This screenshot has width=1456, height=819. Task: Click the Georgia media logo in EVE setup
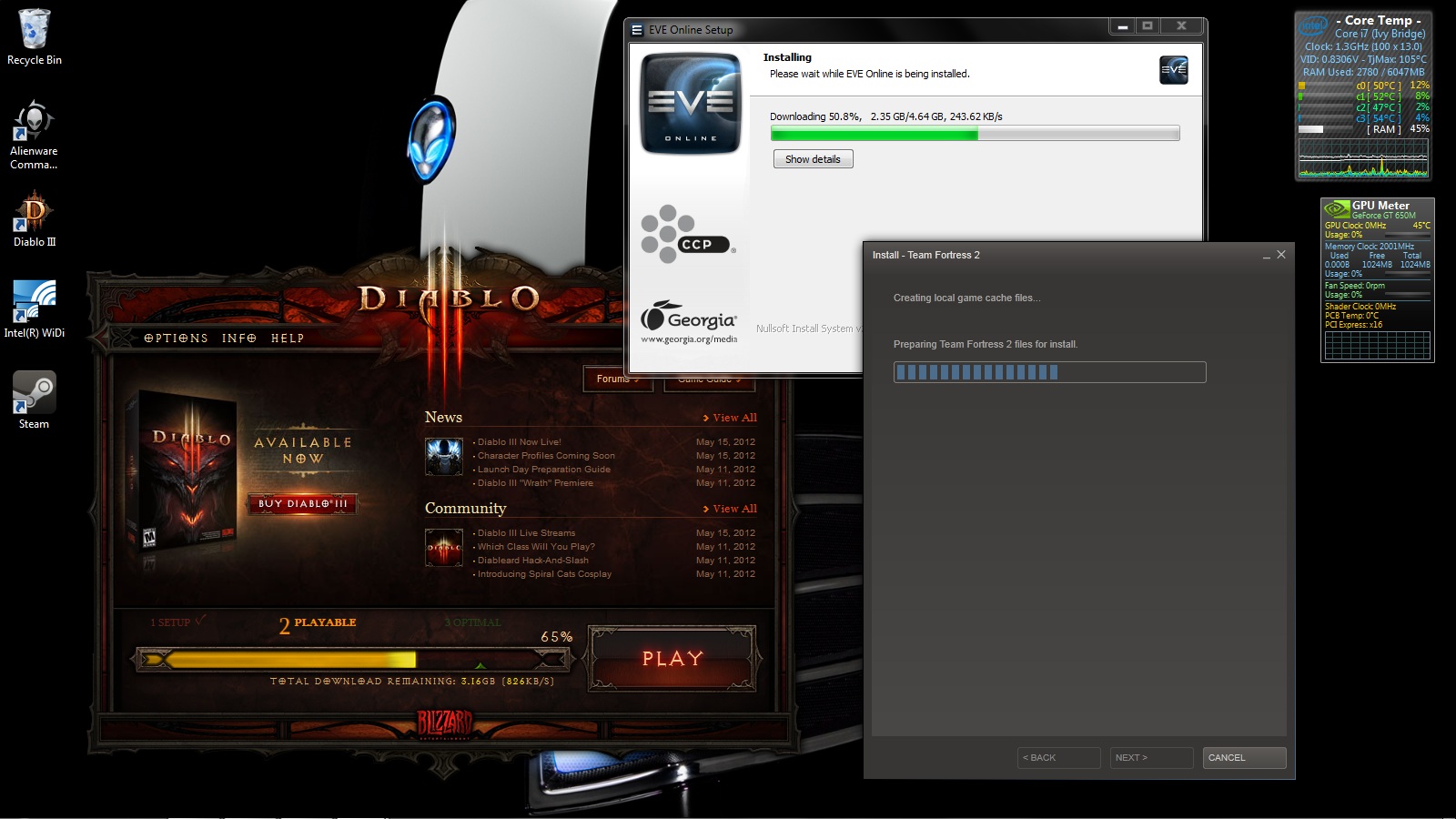[689, 322]
